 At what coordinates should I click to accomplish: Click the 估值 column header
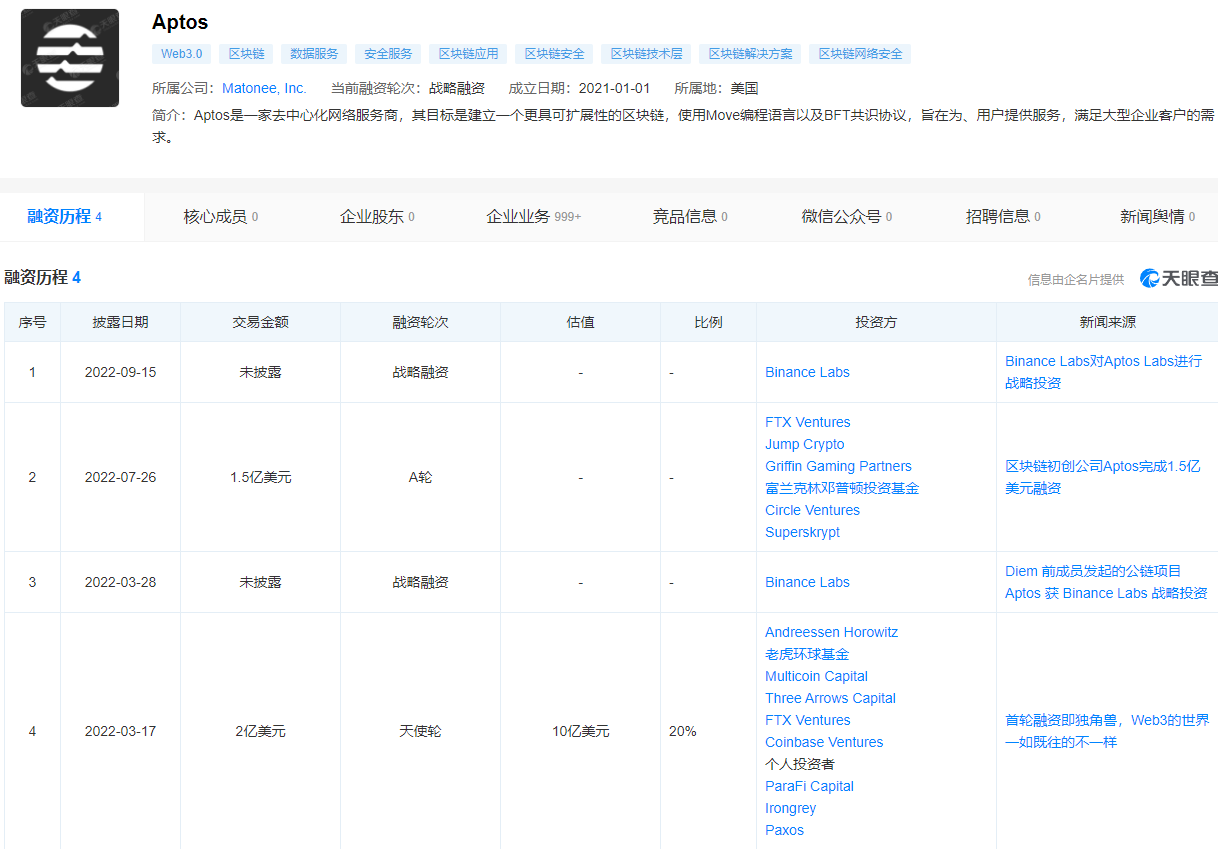click(x=580, y=322)
